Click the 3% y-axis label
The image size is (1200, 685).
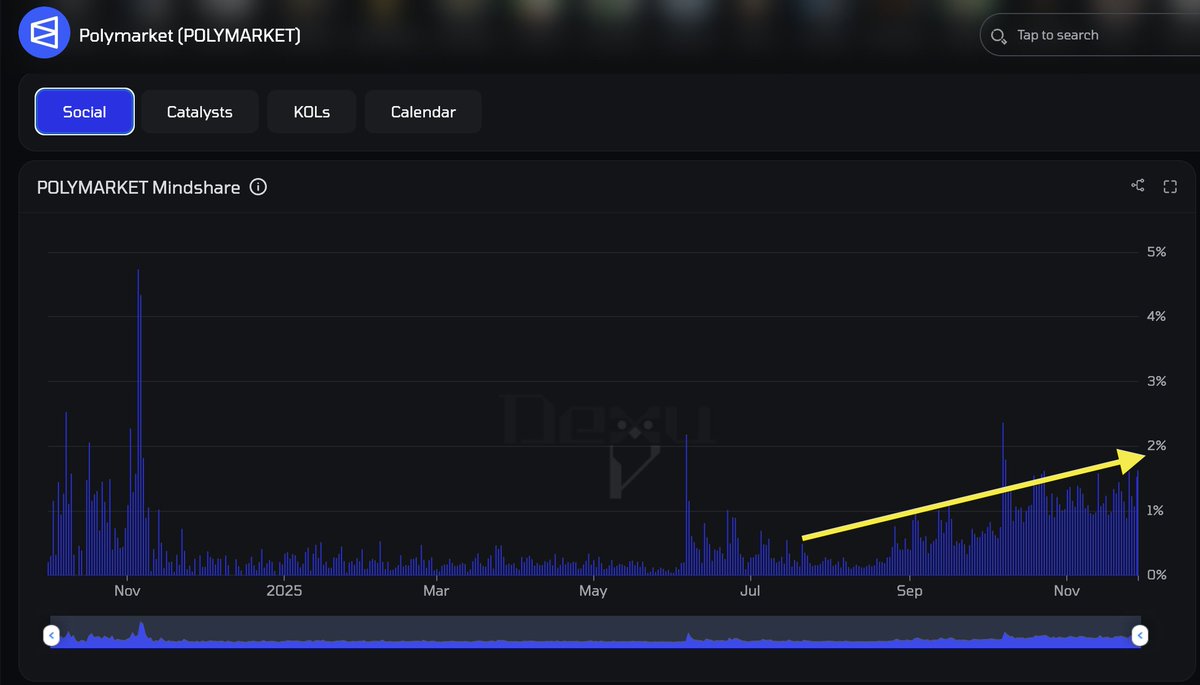1156,381
